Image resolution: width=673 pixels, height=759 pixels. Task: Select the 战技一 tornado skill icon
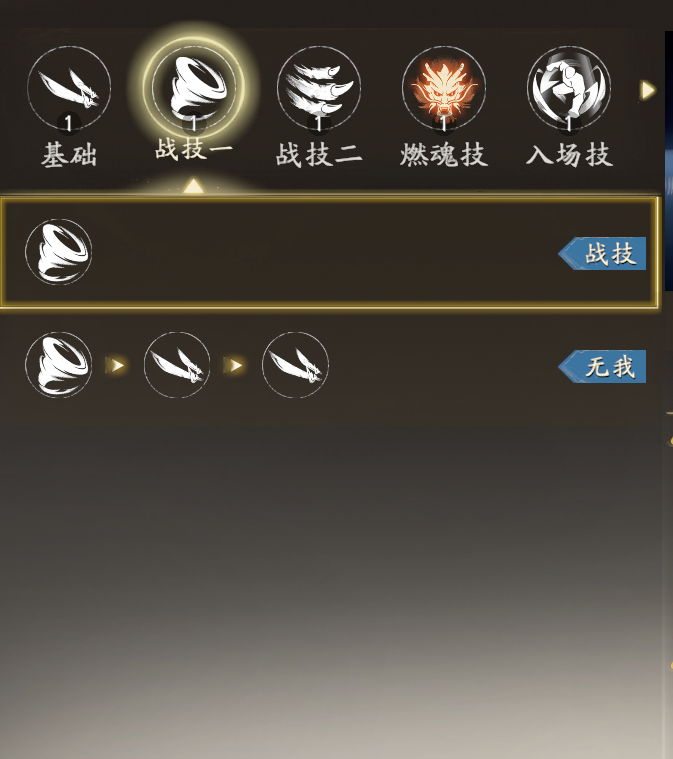tap(194, 87)
